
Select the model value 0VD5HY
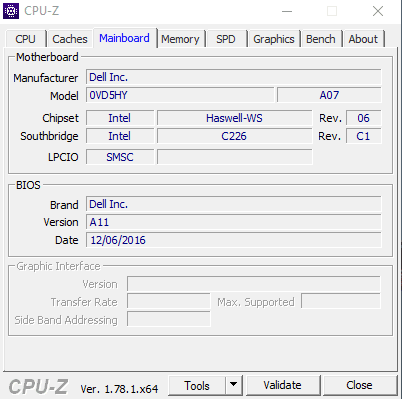tap(180, 95)
